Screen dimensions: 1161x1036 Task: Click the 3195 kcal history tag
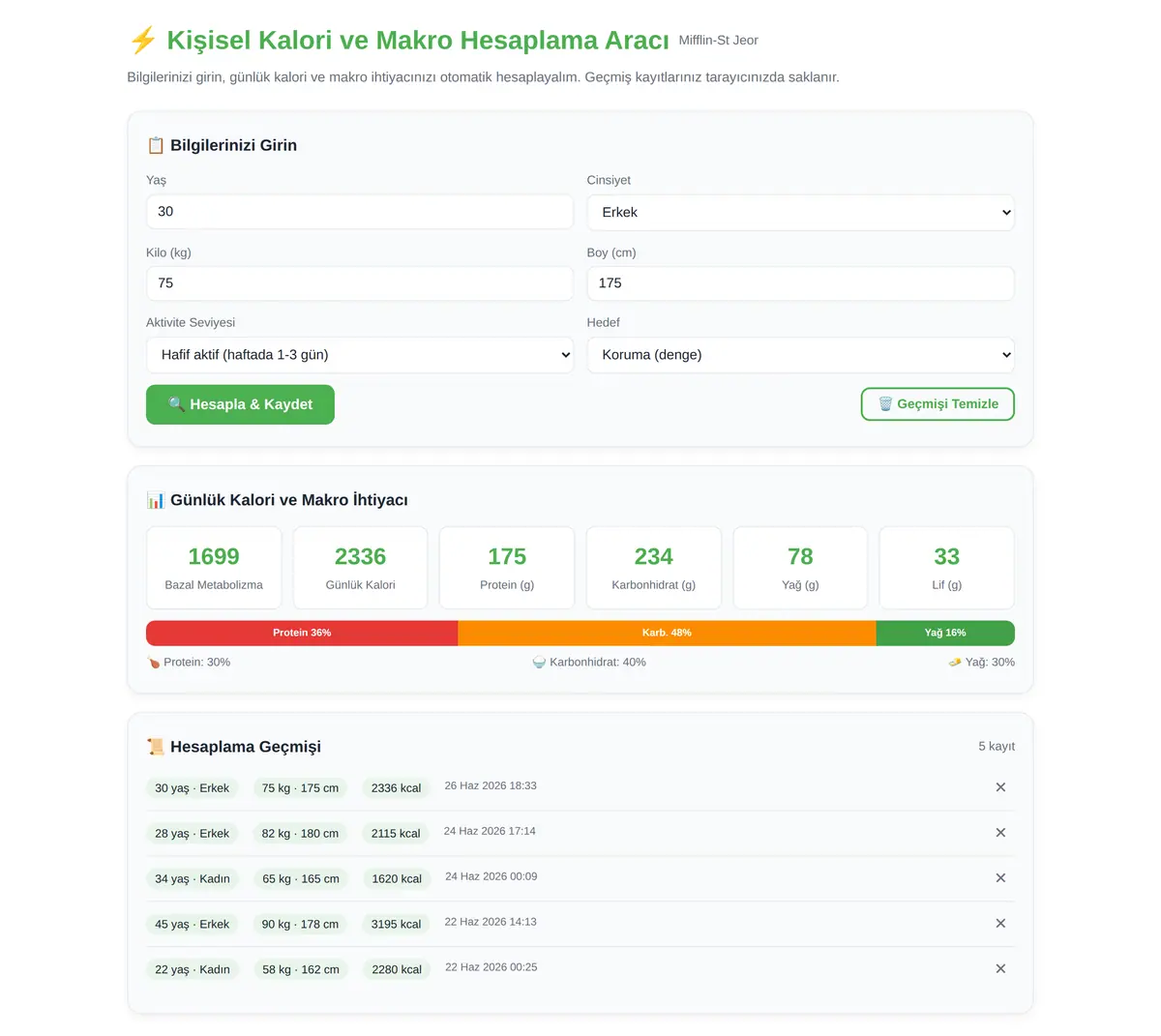396,925
